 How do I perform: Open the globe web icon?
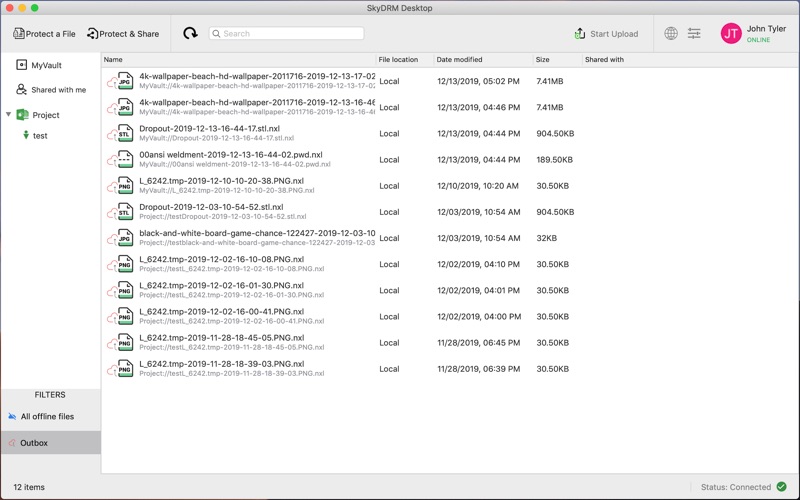(x=671, y=34)
